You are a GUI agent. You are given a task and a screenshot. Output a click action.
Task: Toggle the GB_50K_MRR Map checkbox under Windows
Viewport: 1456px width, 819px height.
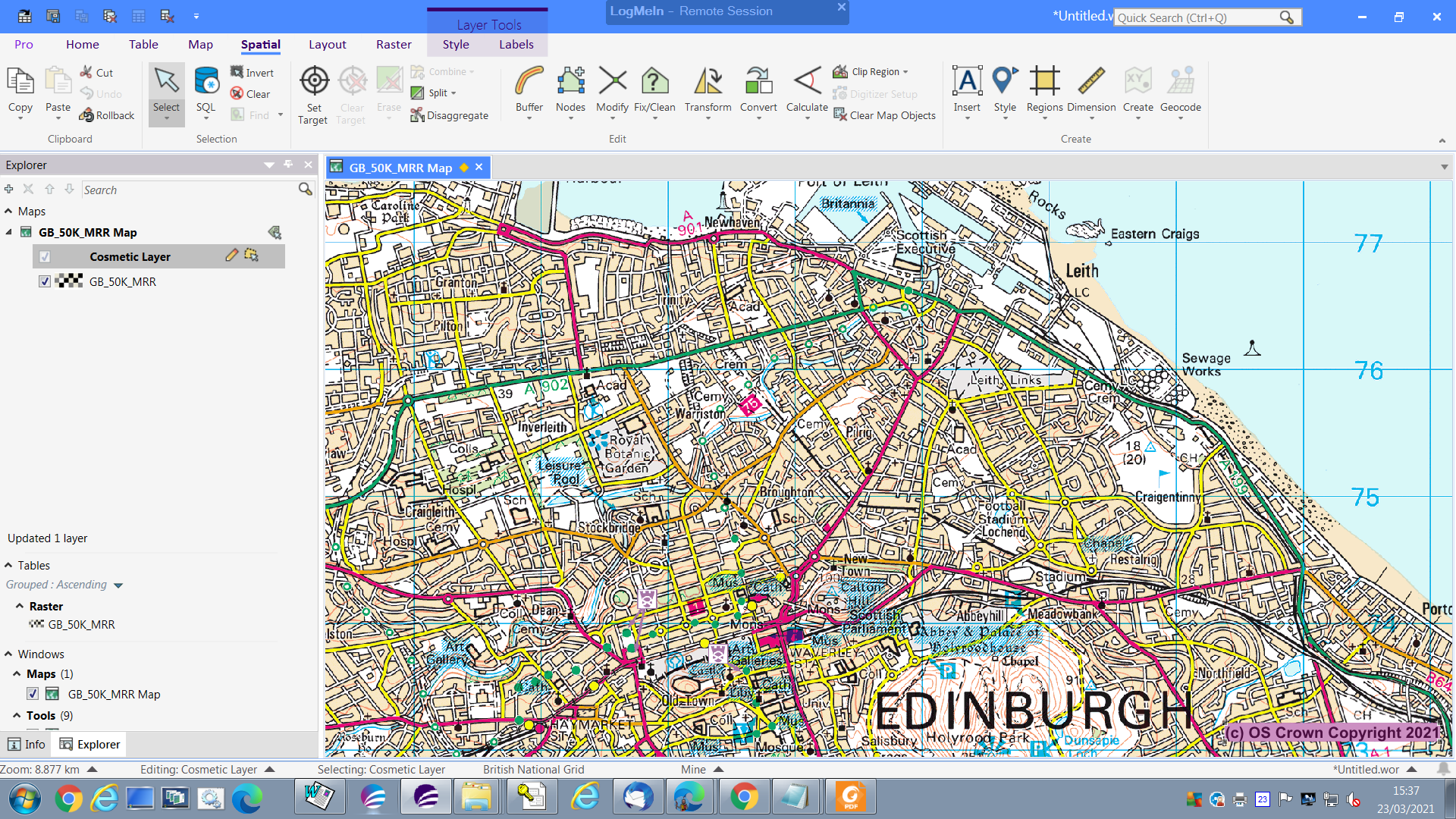pyautogui.click(x=33, y=694)
